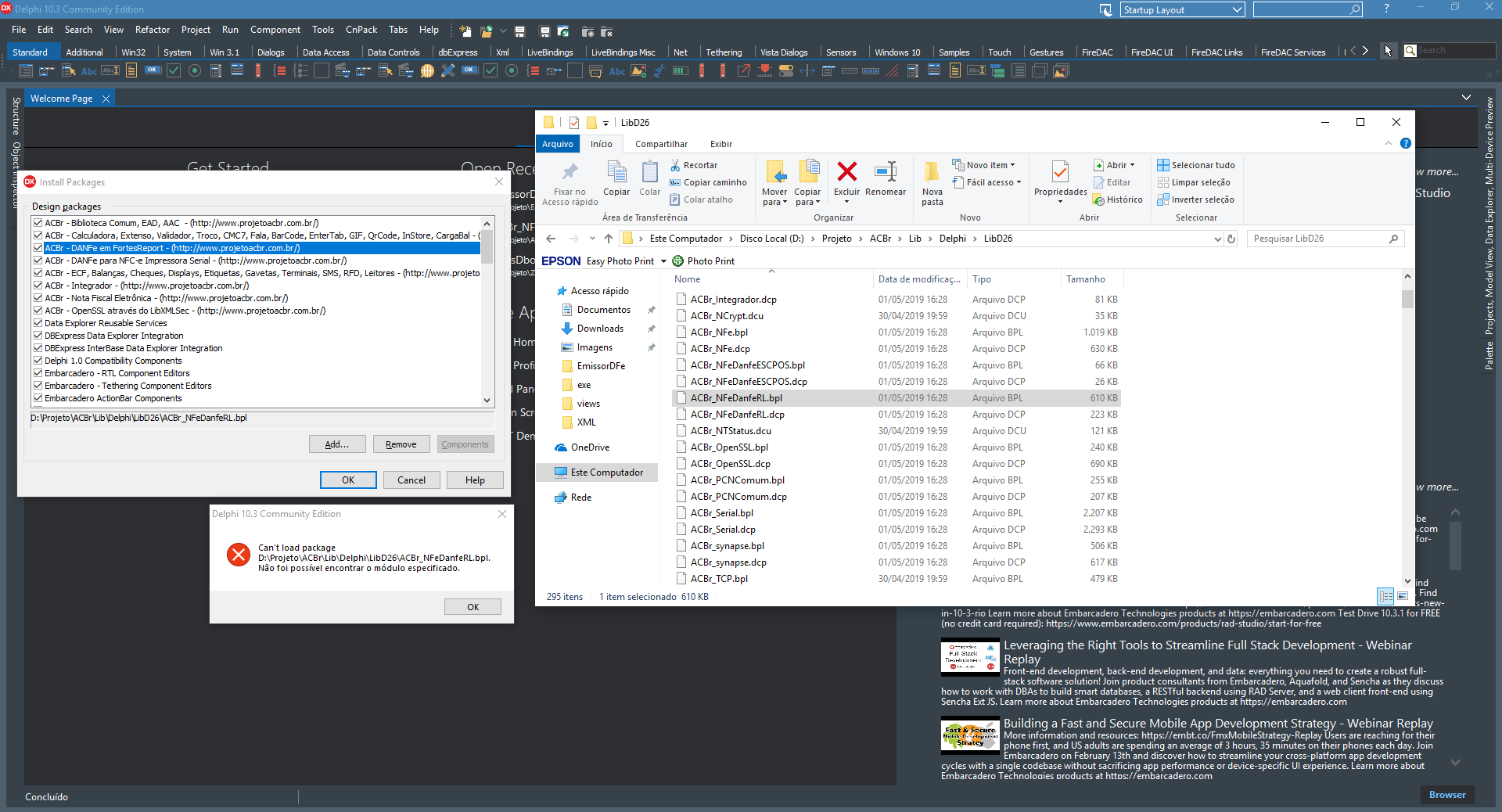Open the CnPack menu

361,30
